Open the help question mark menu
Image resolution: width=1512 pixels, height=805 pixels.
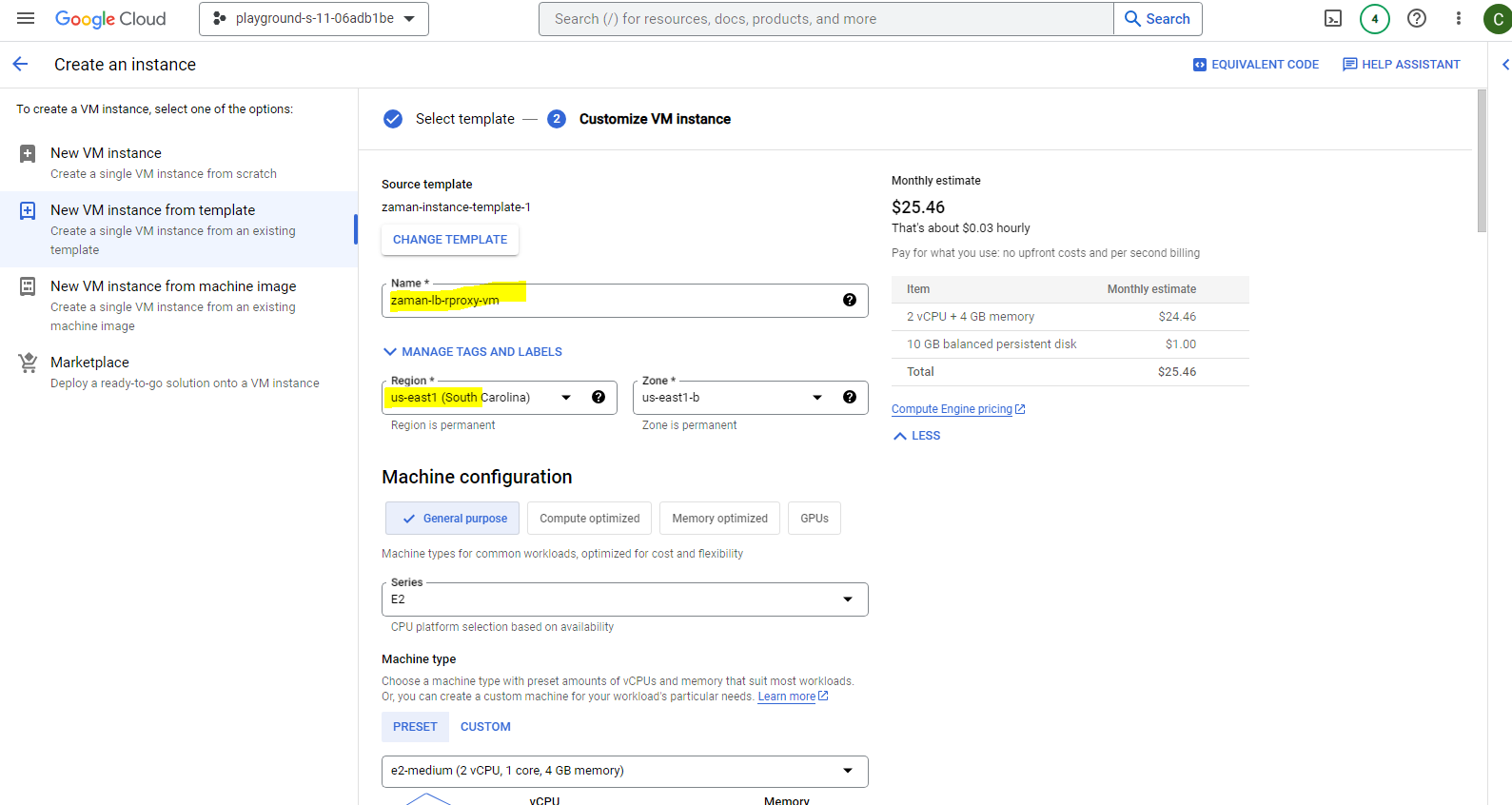pyautogui.click(x=1417, y=19)
